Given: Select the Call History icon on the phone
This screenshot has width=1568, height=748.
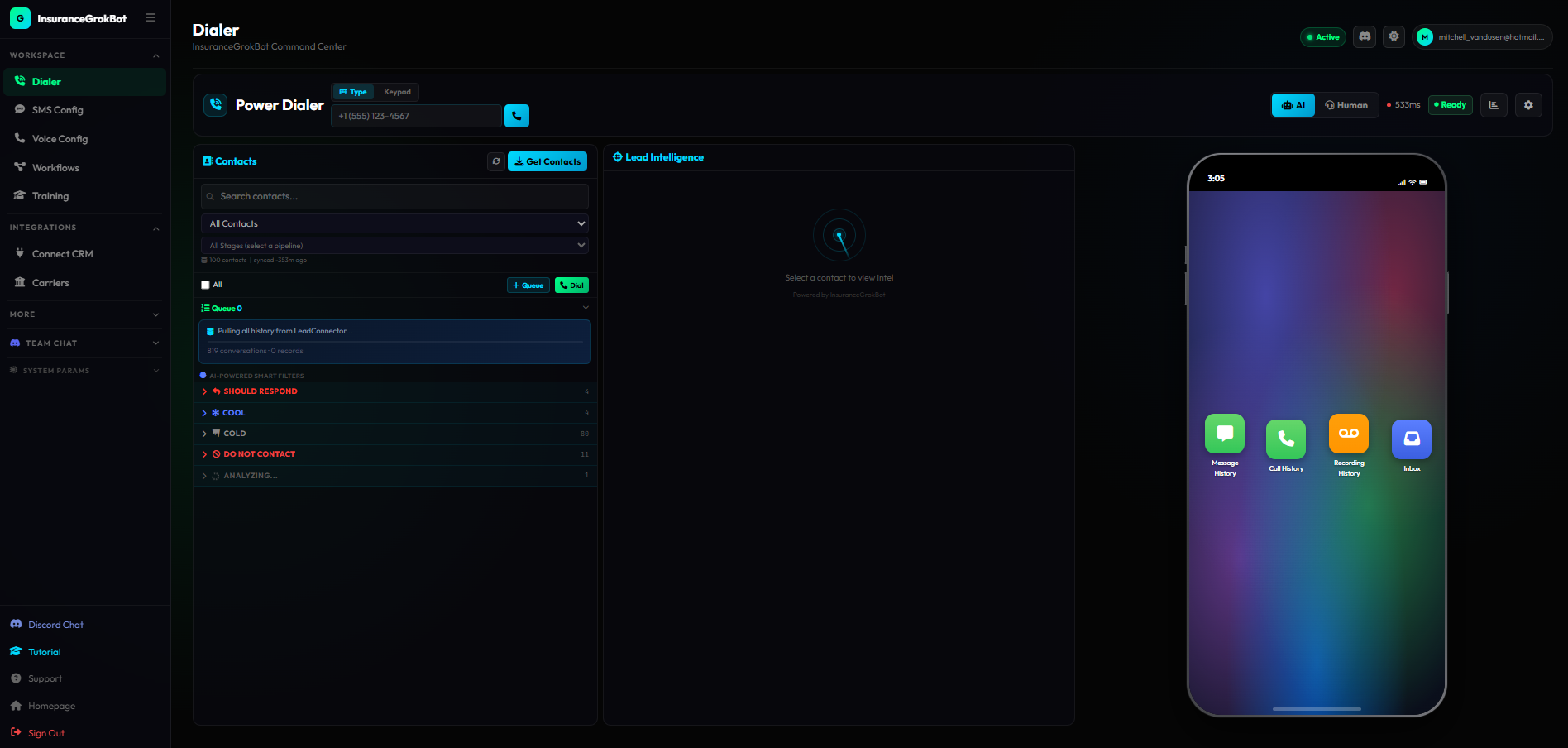Looking at the screenshot, I should [x=1285, y=439].
